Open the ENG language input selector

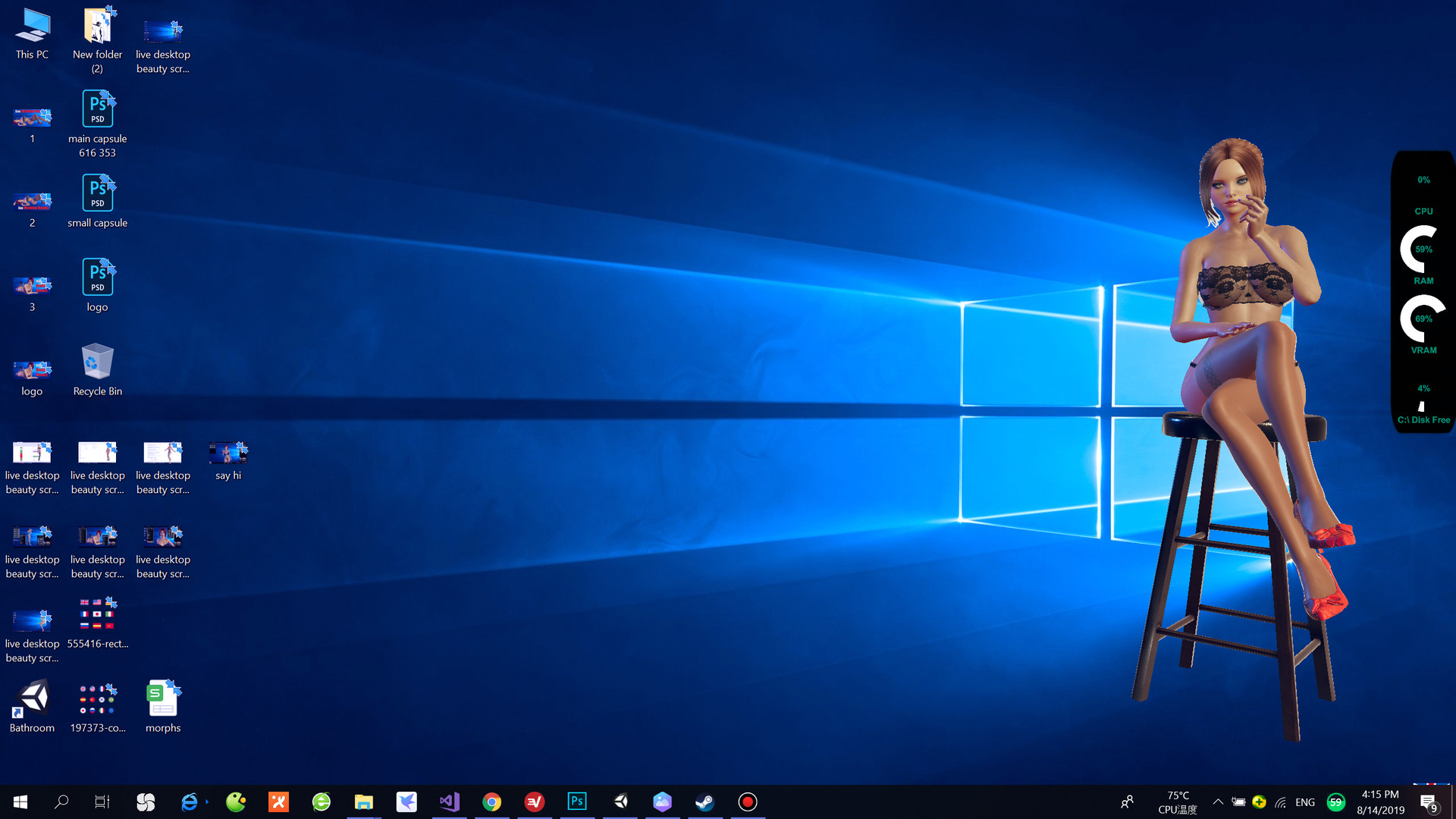pos(1304,802)
